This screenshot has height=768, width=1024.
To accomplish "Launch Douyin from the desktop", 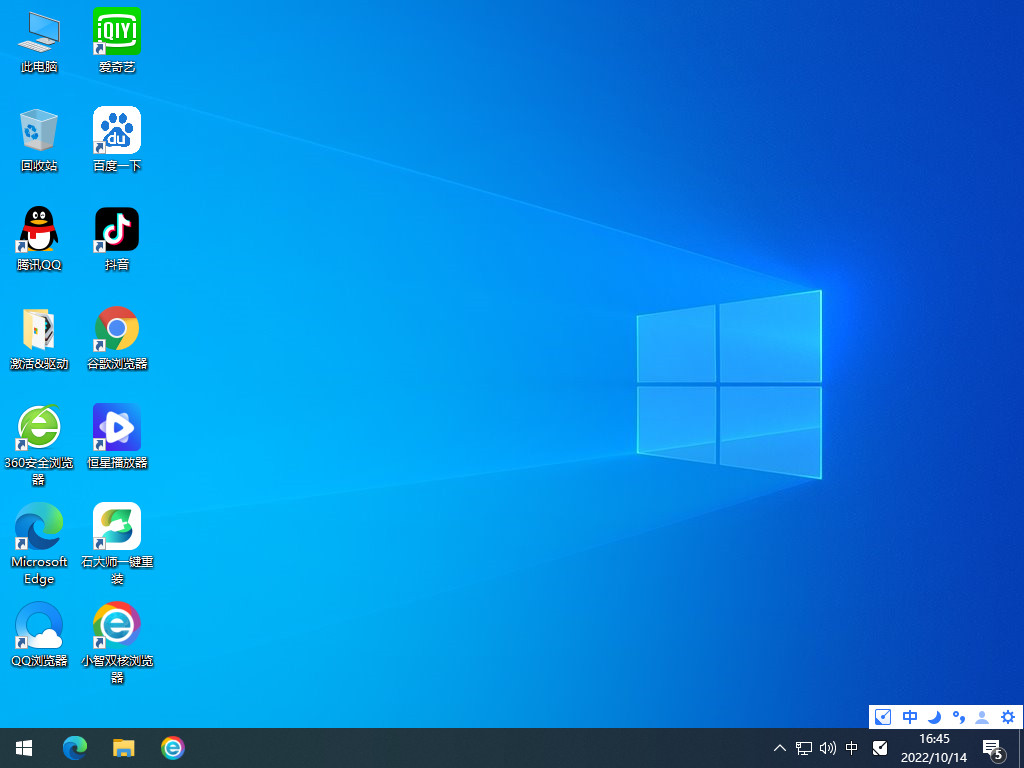I will (117, 228).
